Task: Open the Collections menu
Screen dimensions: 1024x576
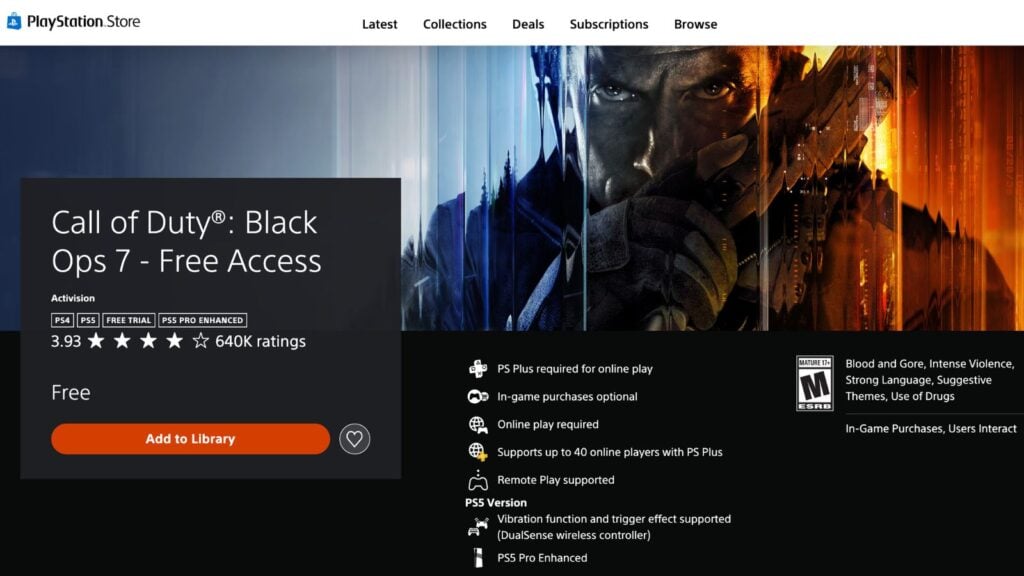Action: [x=454, y=24]
